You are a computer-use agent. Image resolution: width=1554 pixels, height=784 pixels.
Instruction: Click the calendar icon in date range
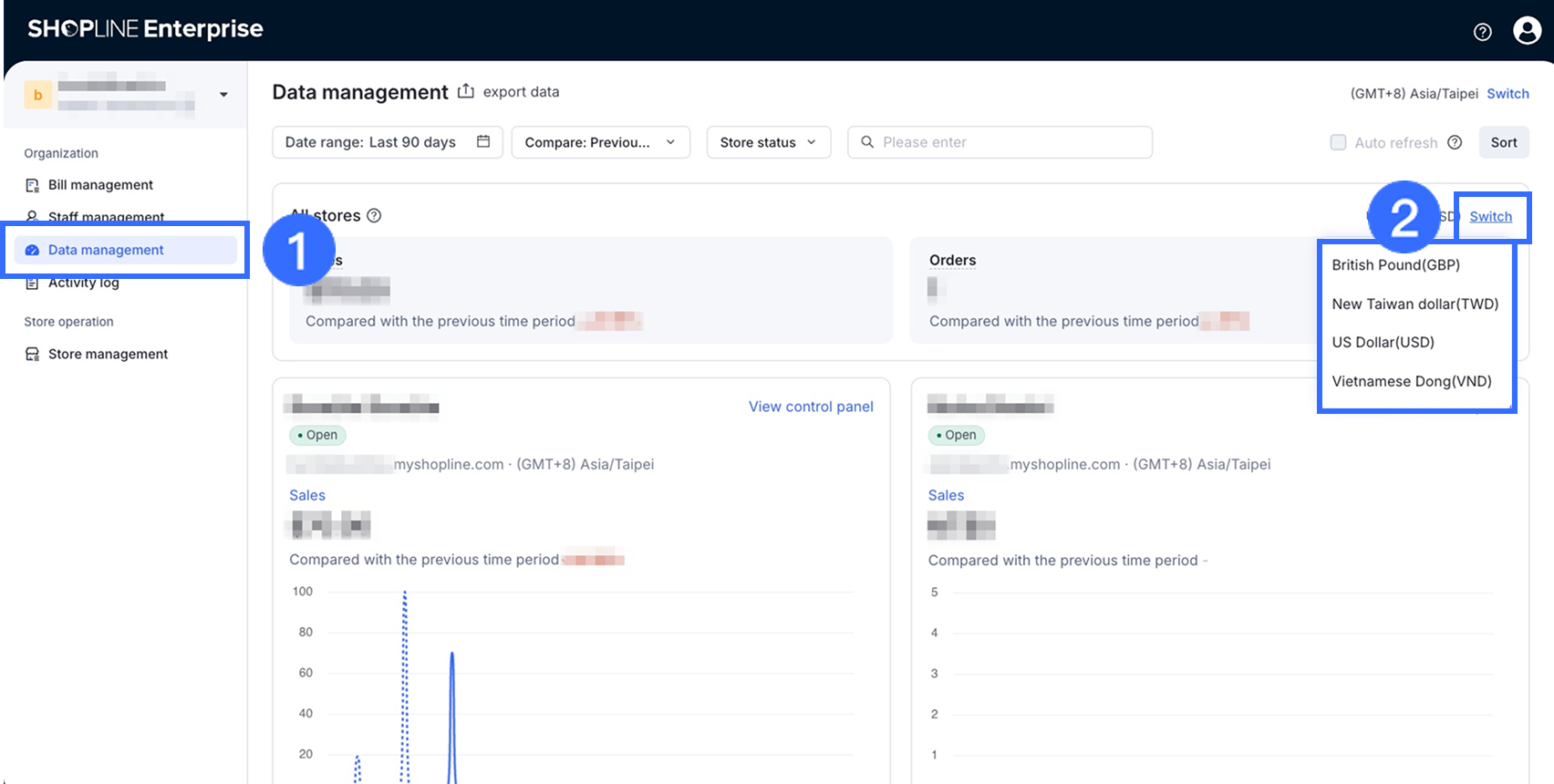(x=483, y=141)
